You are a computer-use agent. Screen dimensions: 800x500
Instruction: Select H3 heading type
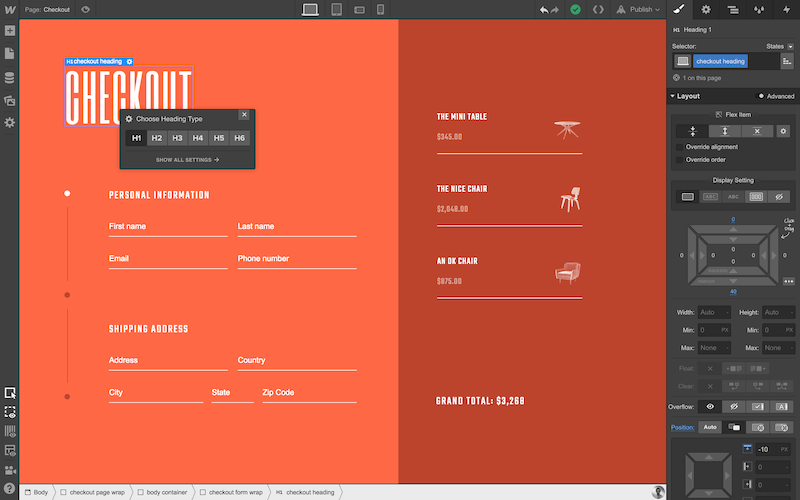[177, 138]
